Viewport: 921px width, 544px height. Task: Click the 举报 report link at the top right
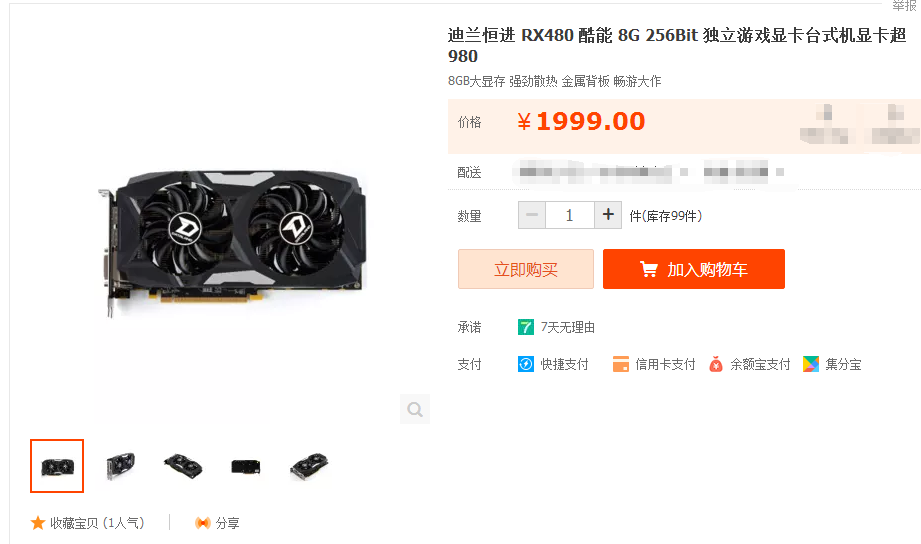(x=906, y=6)
